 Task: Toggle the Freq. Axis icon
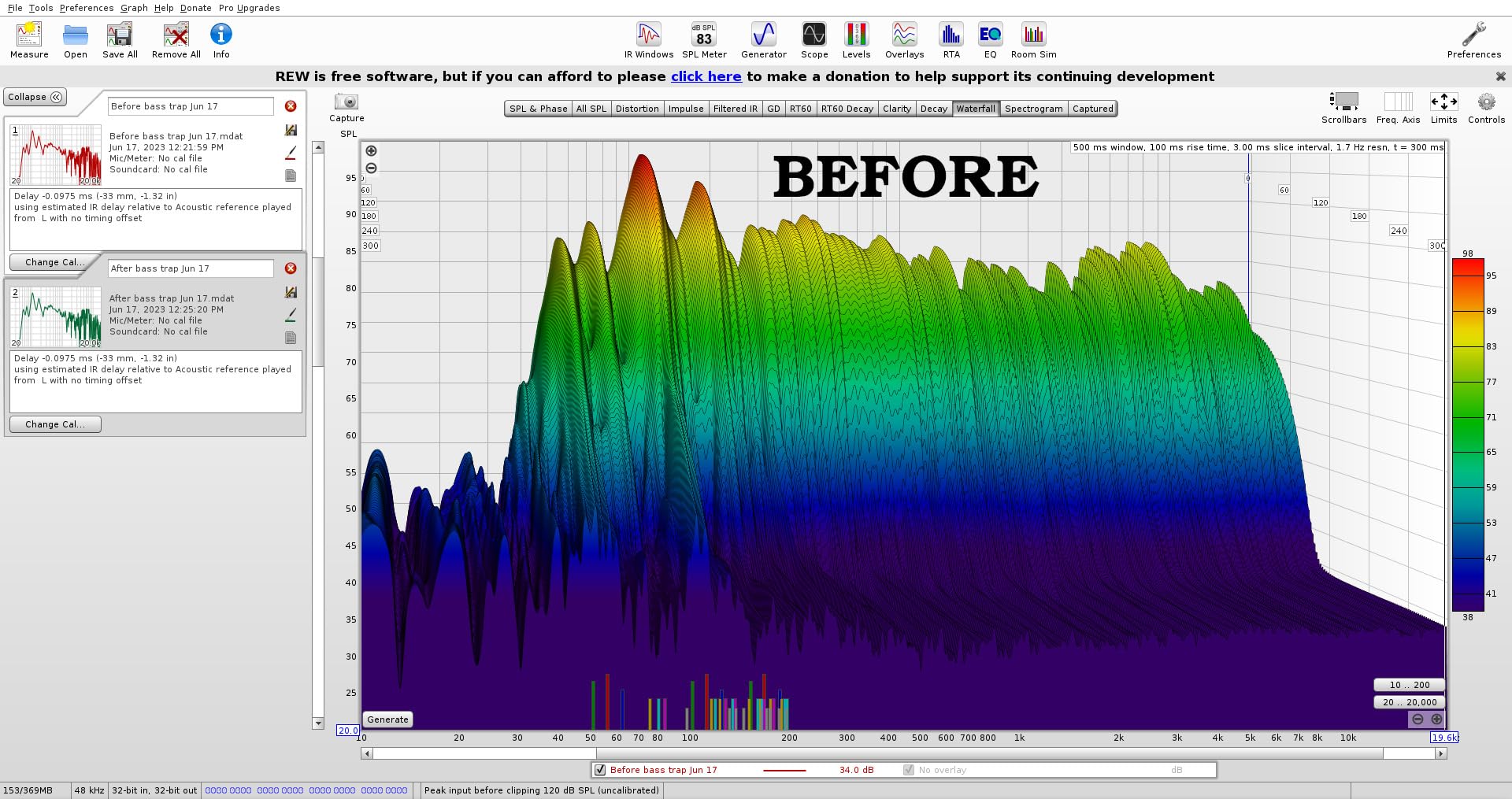[x=1398, y=108]
